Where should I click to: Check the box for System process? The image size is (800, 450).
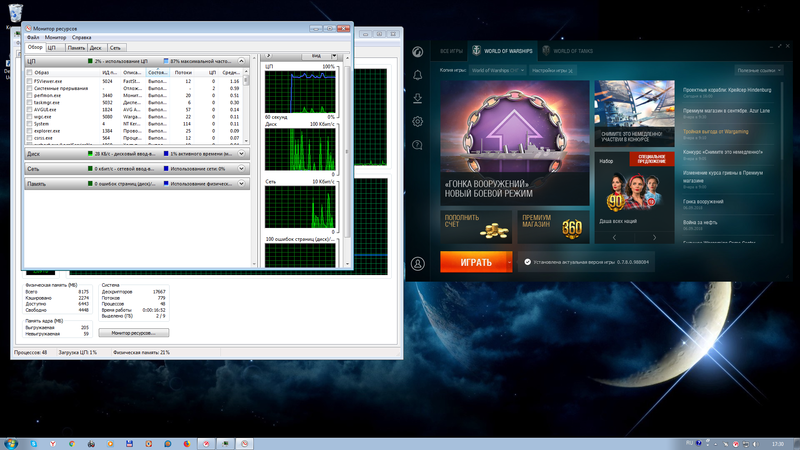[30, 124]
